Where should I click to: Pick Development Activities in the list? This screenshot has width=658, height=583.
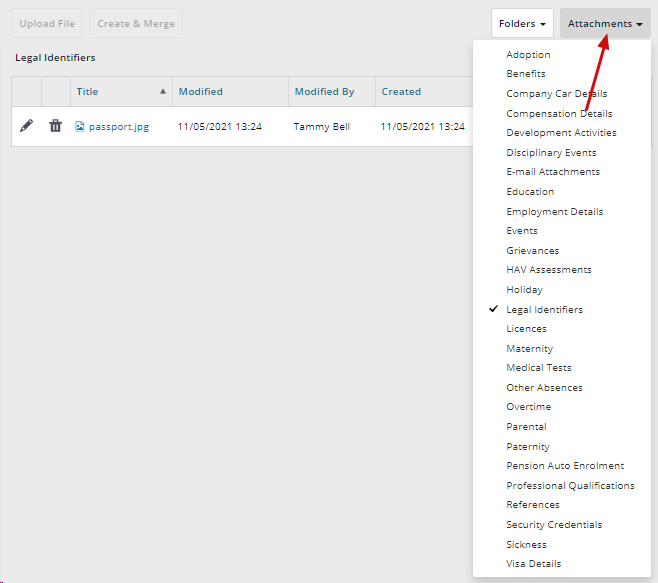point(561,133)
